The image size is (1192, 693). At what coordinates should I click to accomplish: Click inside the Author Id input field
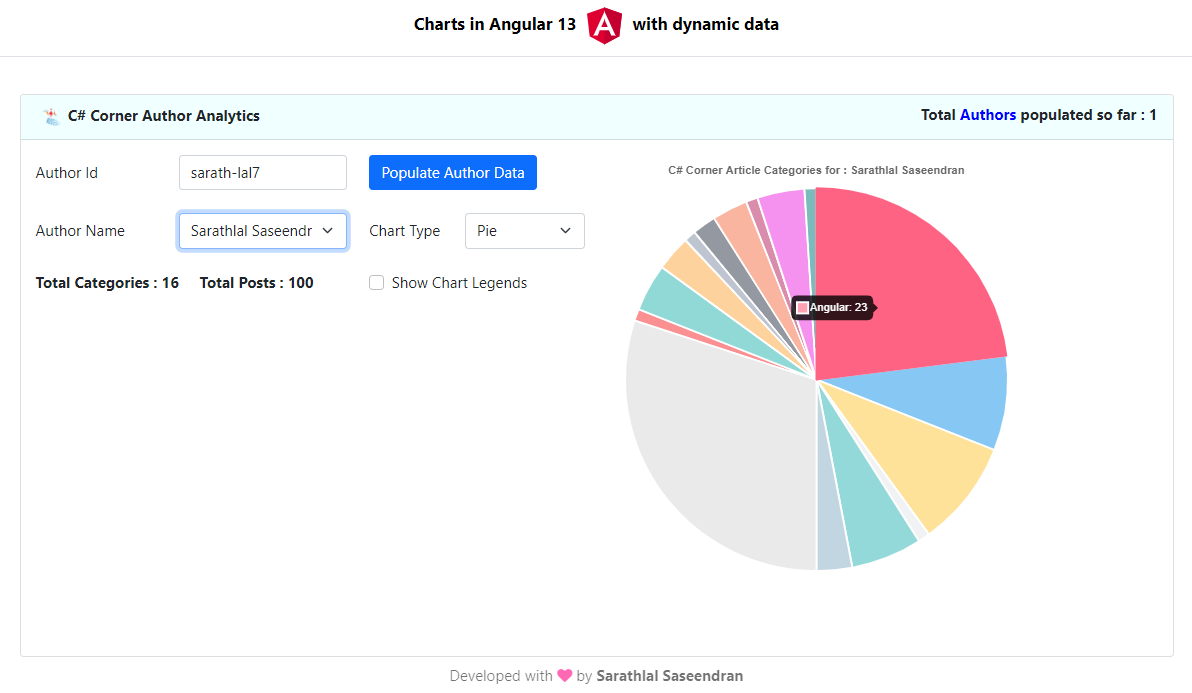point(262,172)
